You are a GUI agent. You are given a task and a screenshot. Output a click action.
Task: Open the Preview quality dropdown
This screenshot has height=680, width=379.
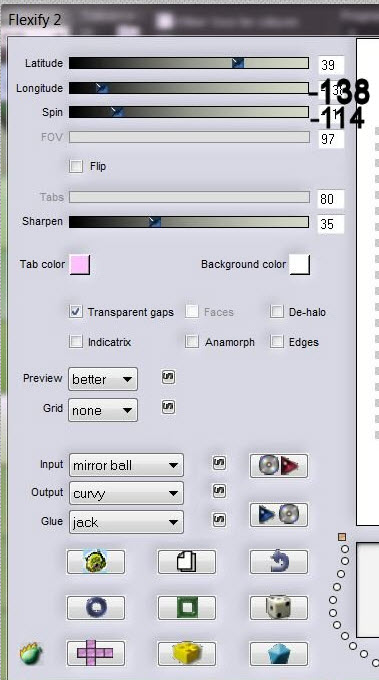click(x=103, y=379)
